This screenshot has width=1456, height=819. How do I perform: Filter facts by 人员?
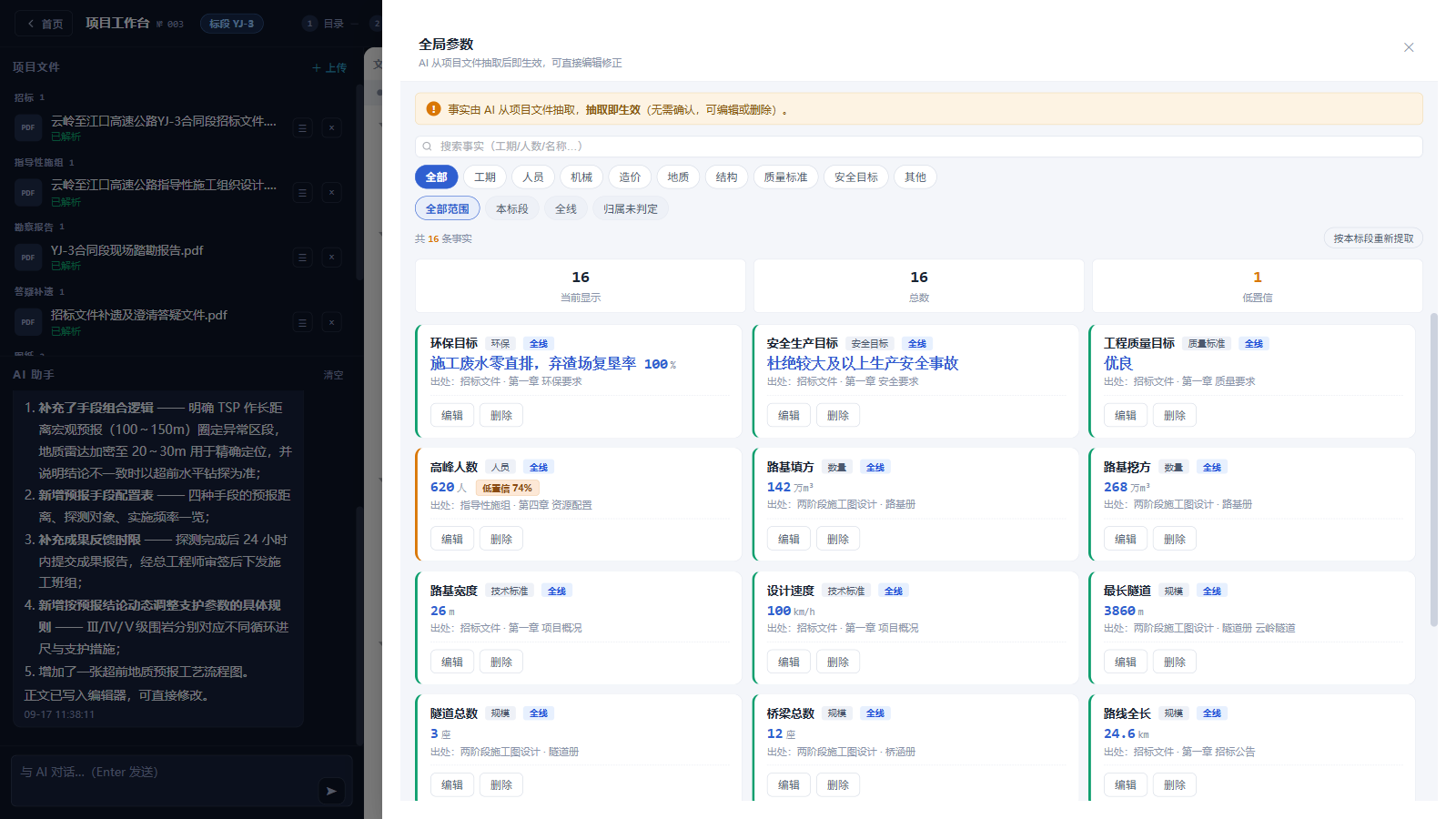pos(533,177)
